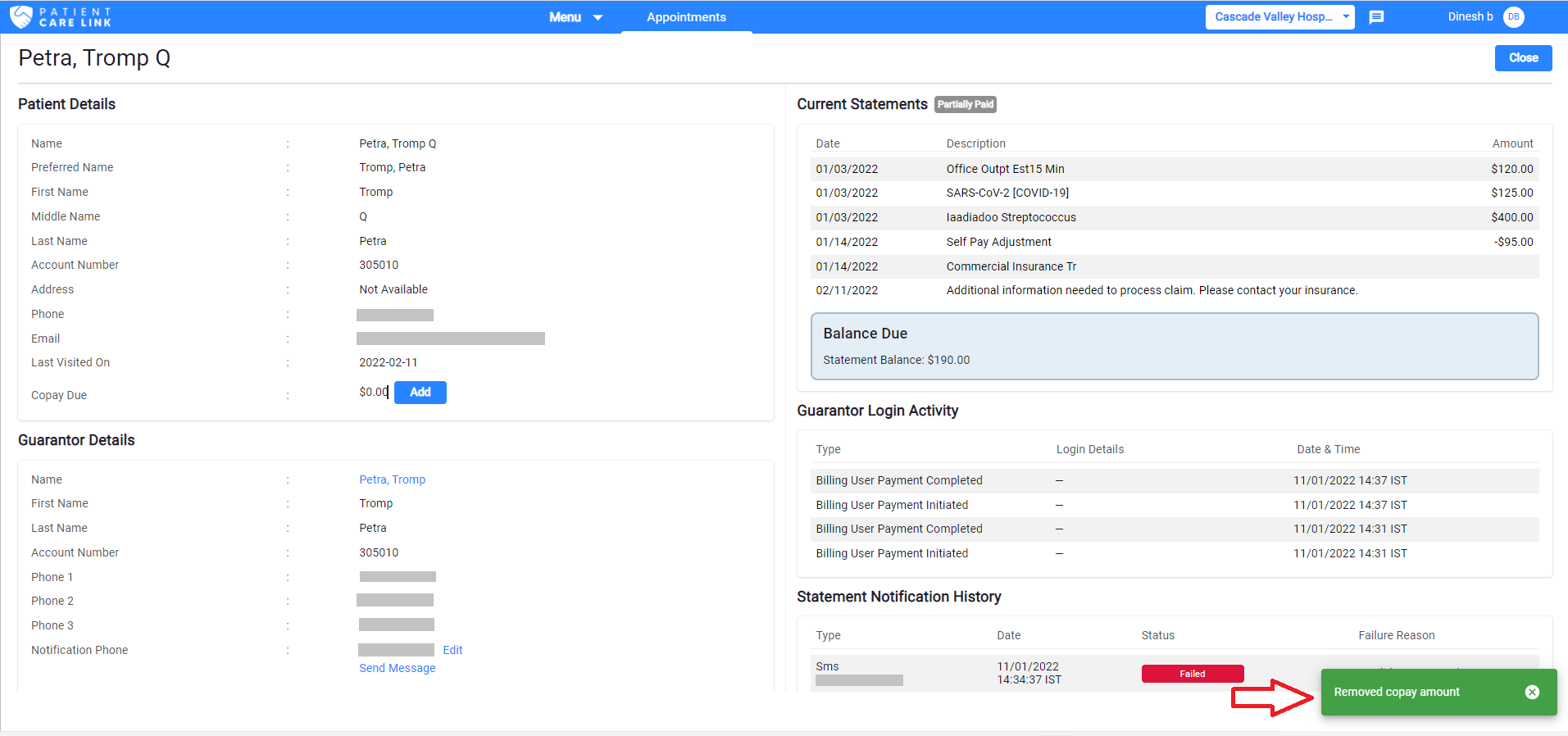Click the Description column header in statements

tap(975, 143)
